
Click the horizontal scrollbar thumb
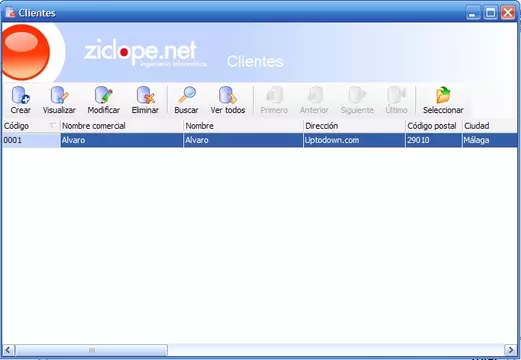point(91,350)
